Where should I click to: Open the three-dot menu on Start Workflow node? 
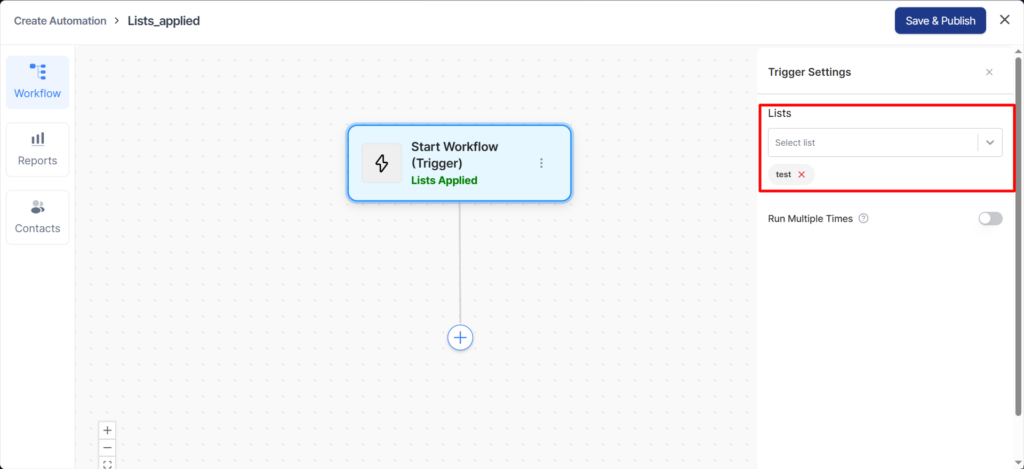(x=541, y=163)
